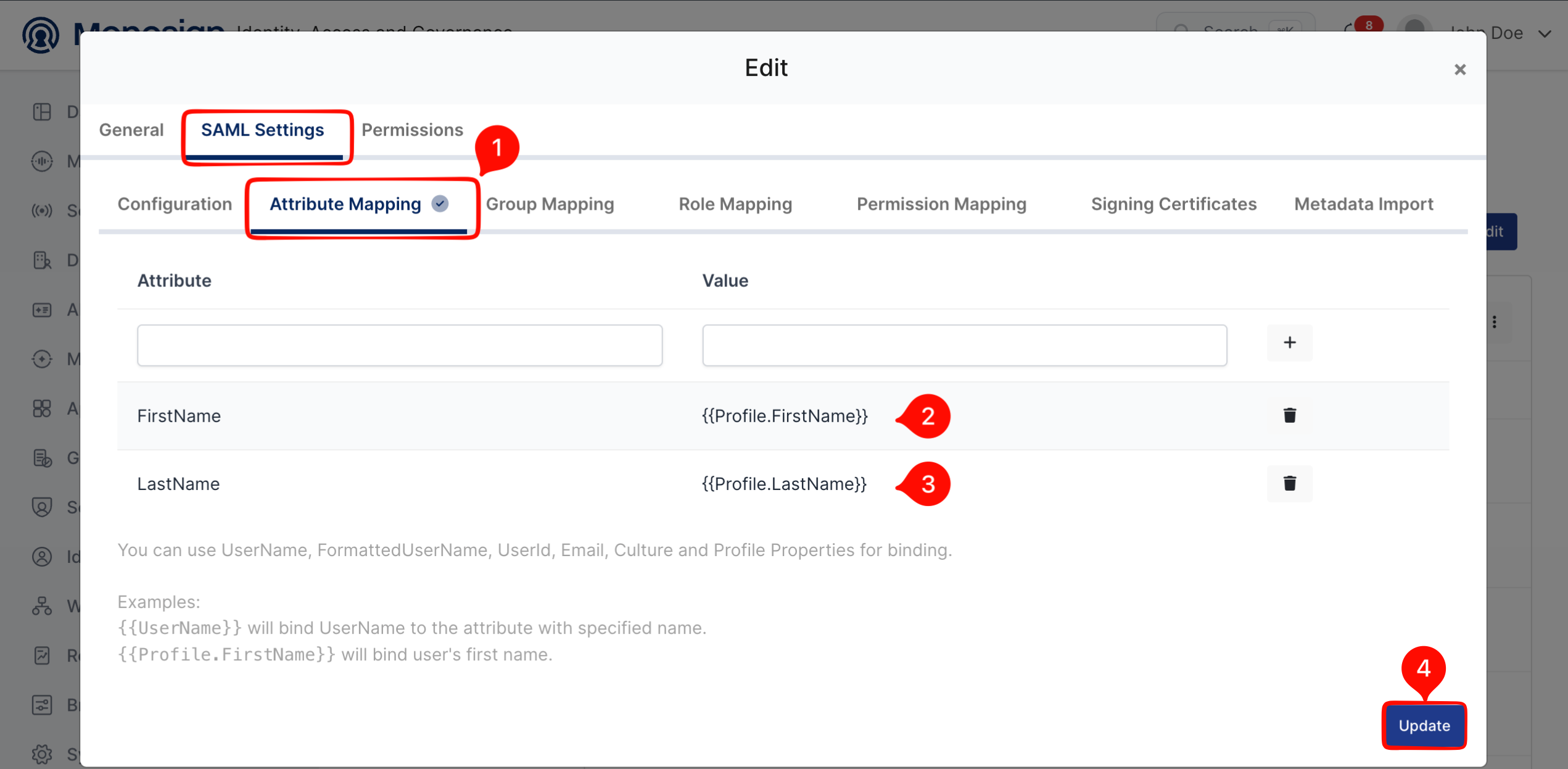This screenshot has height=769, width=1568.
Task: Open the Signing Certificates sub-tab
Action: coord(1173,204)
